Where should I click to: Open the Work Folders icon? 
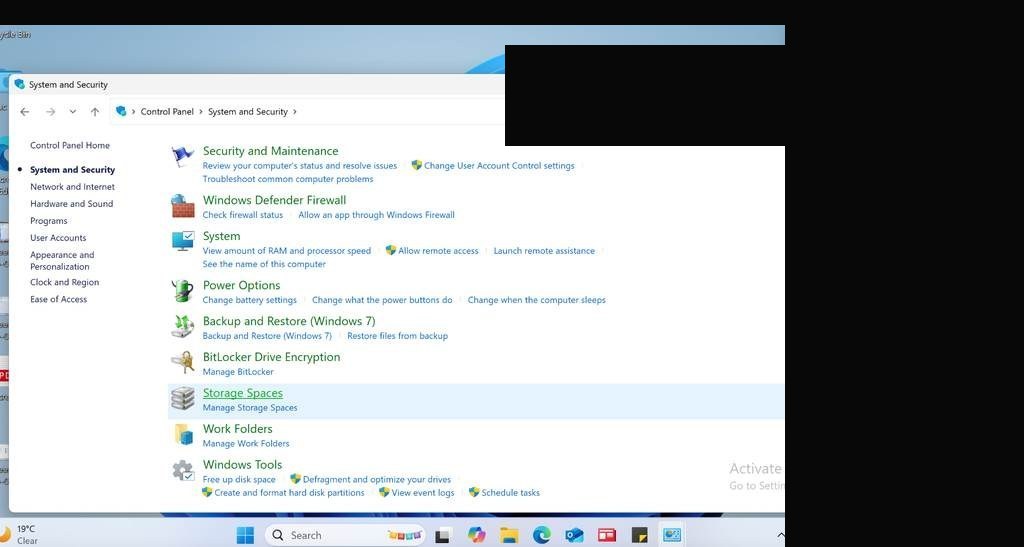(183, 434)
